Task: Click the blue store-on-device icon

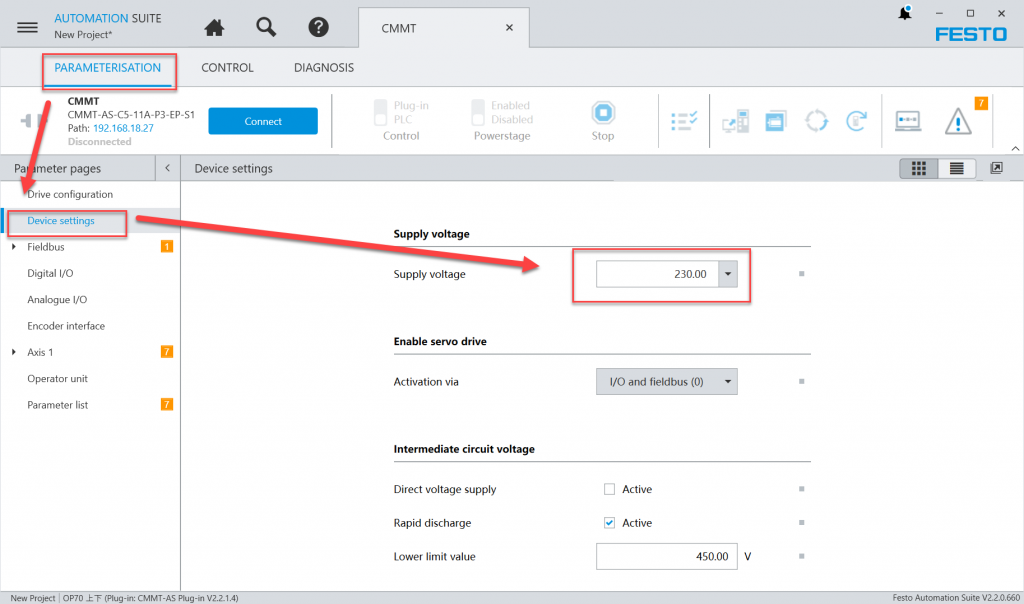Action: [775, 121]
